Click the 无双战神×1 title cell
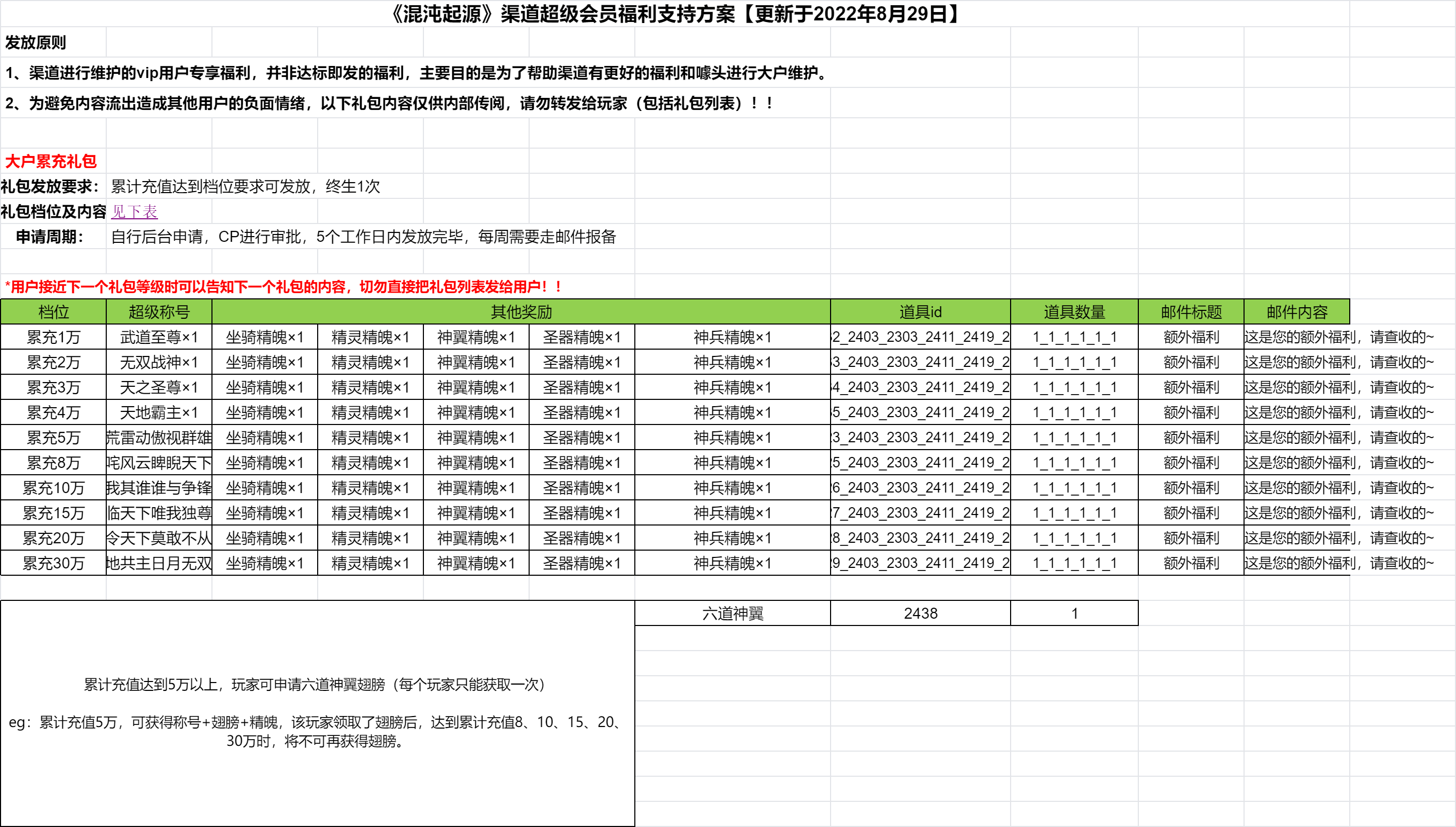Image resolution: width=1456 pixels, height=827 pixels. tap(159, 362)
